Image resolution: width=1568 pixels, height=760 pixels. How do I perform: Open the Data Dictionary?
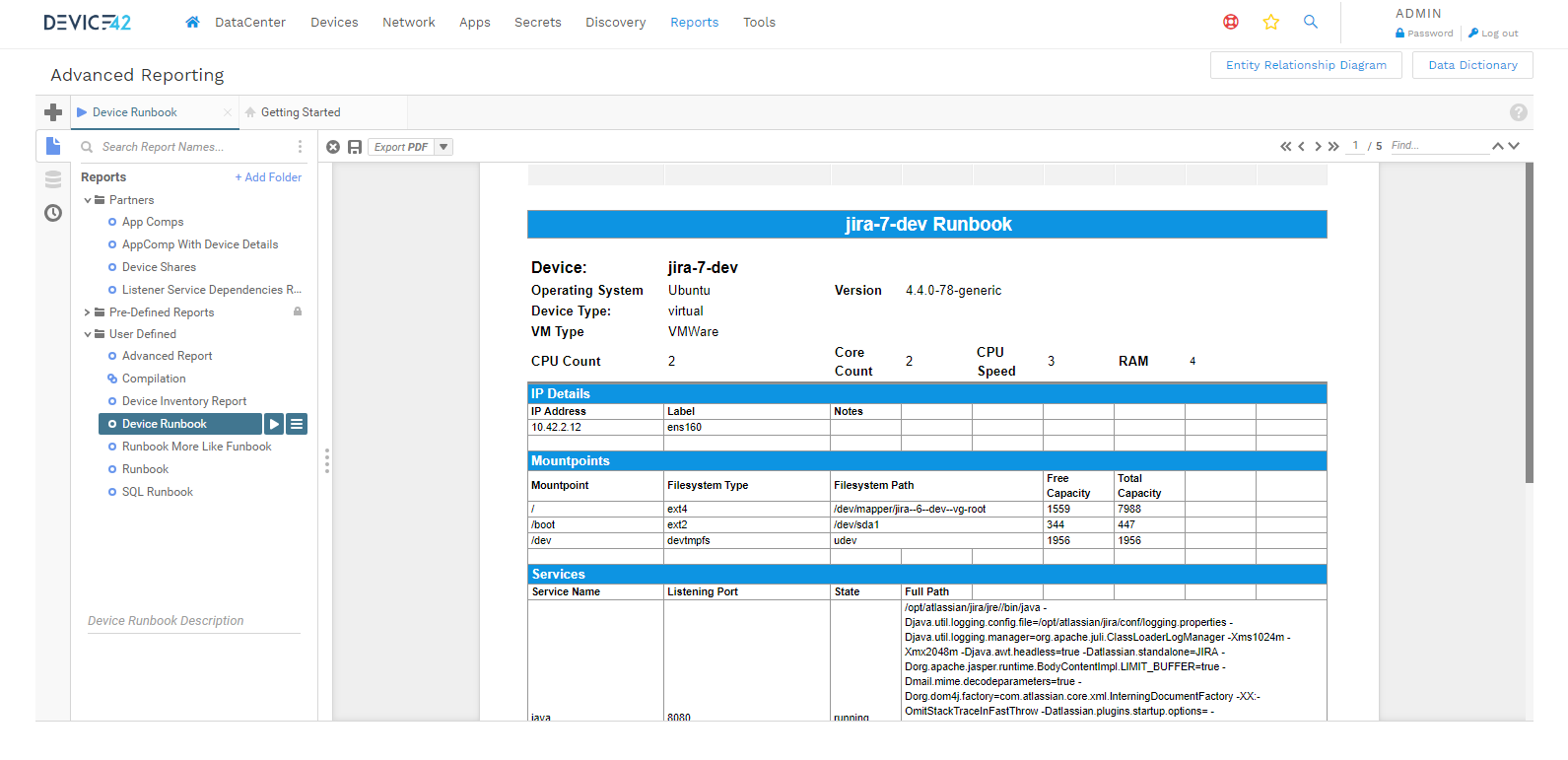tap(1472, 65)
